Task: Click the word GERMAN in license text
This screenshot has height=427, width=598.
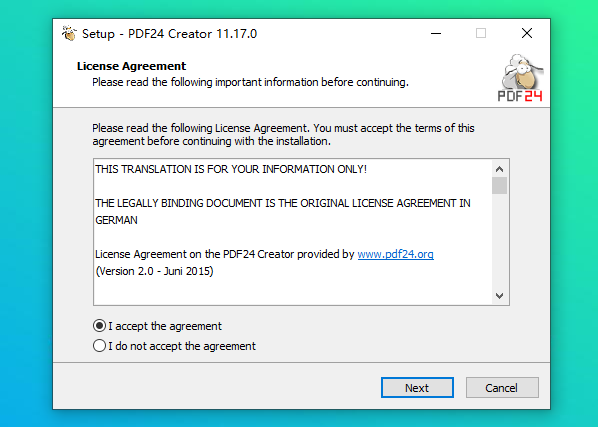Action: (x=116, y=220)
